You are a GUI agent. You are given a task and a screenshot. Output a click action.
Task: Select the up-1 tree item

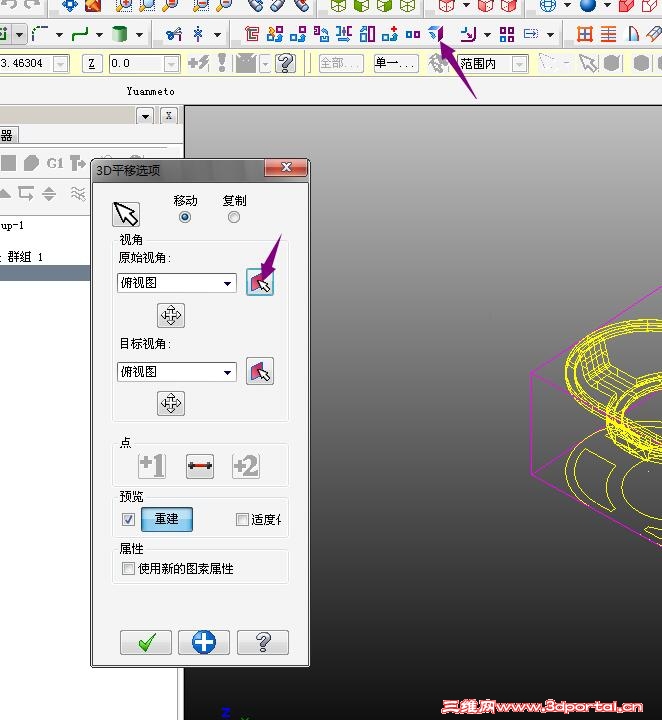[12, 225]
